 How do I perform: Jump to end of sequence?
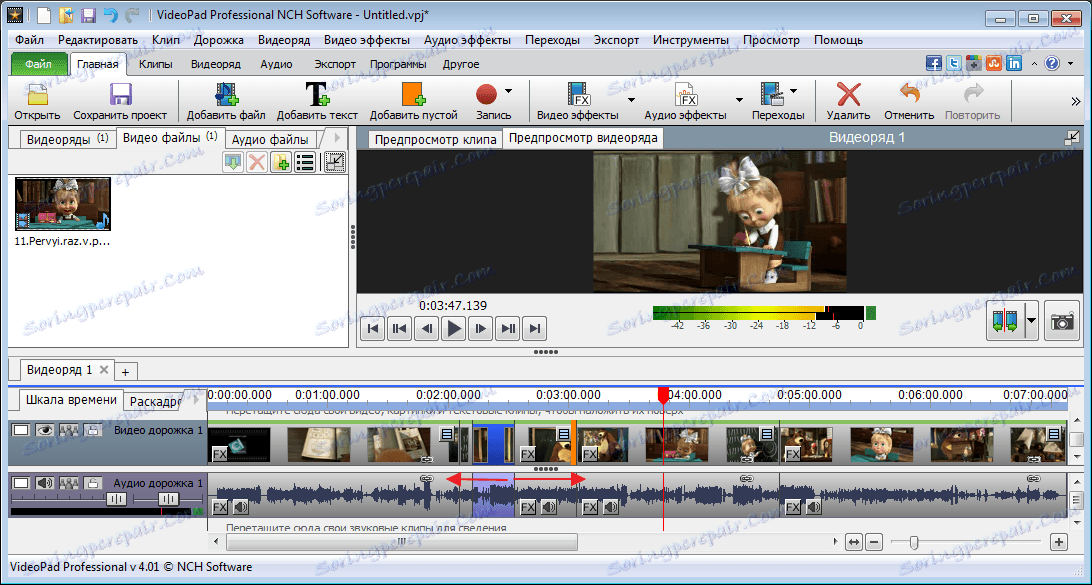point(534,328)
